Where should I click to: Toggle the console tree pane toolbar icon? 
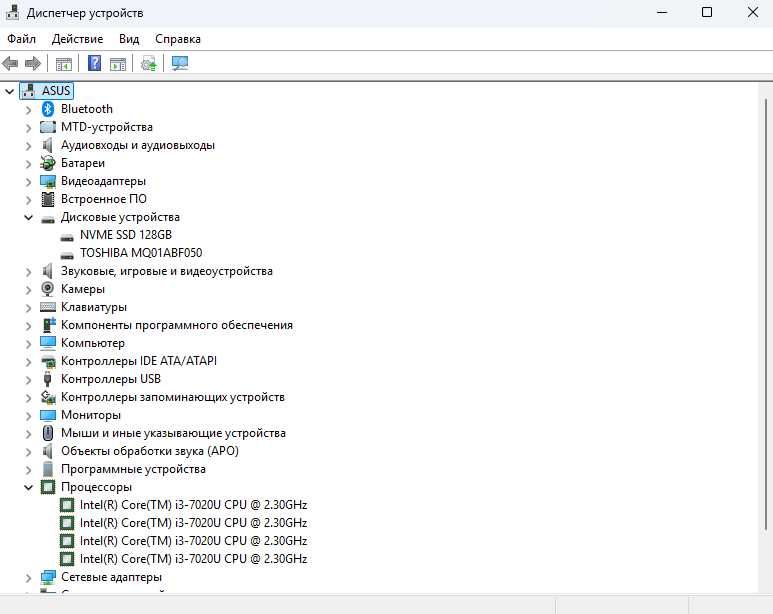(x=64, y=64)
